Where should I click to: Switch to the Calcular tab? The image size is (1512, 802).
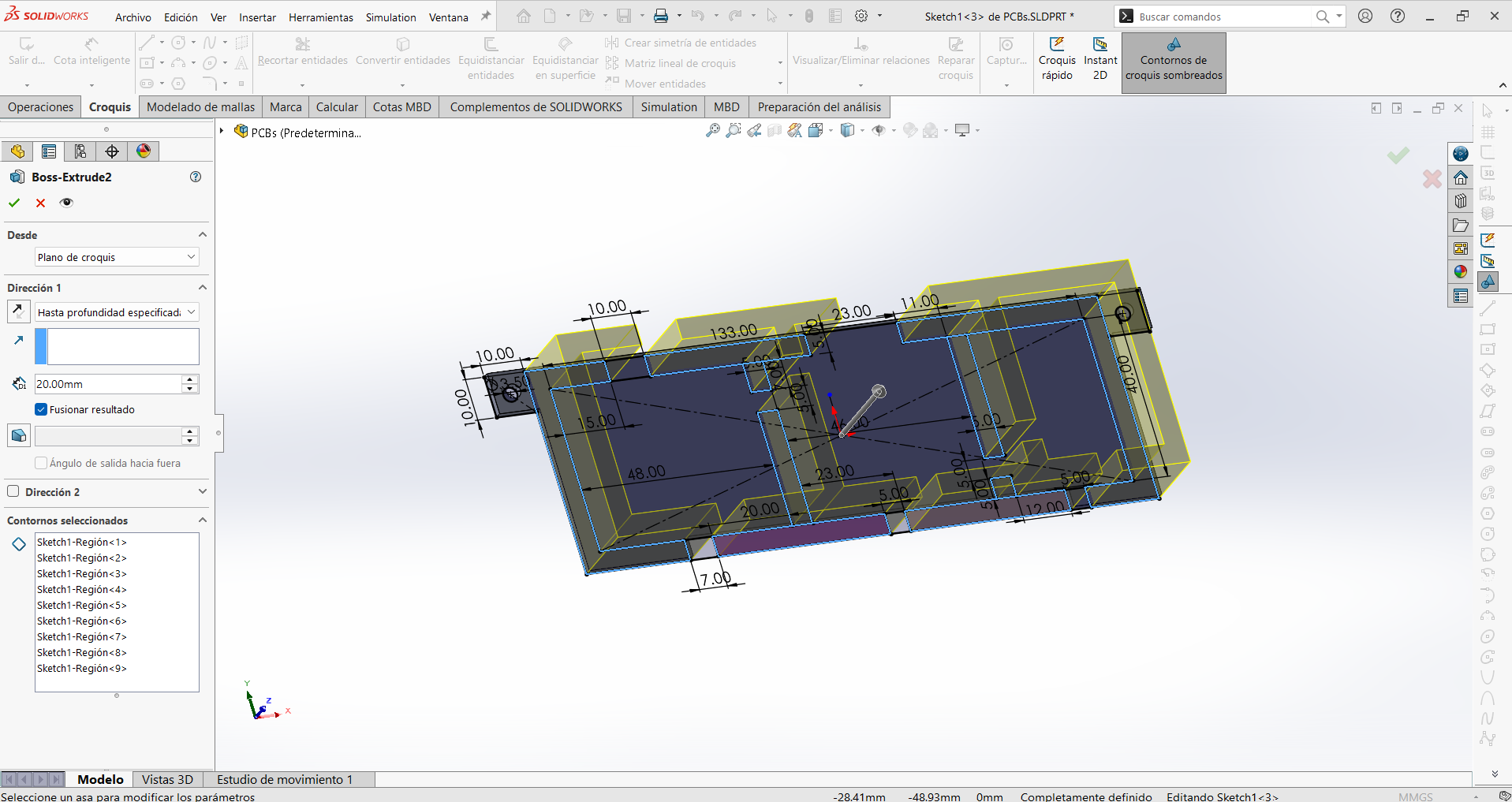337,106
